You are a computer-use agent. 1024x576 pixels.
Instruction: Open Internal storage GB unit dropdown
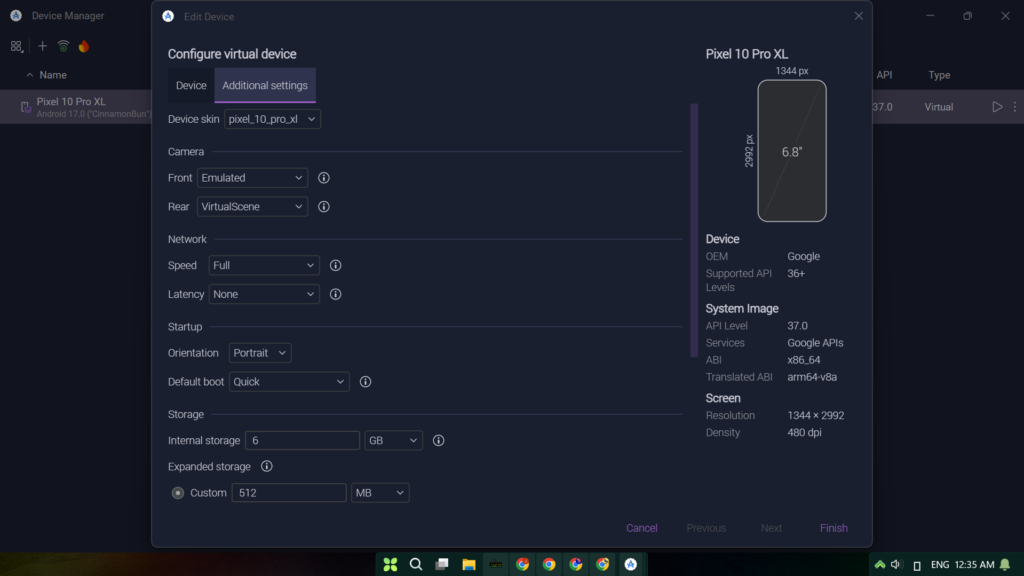[393, 440]
